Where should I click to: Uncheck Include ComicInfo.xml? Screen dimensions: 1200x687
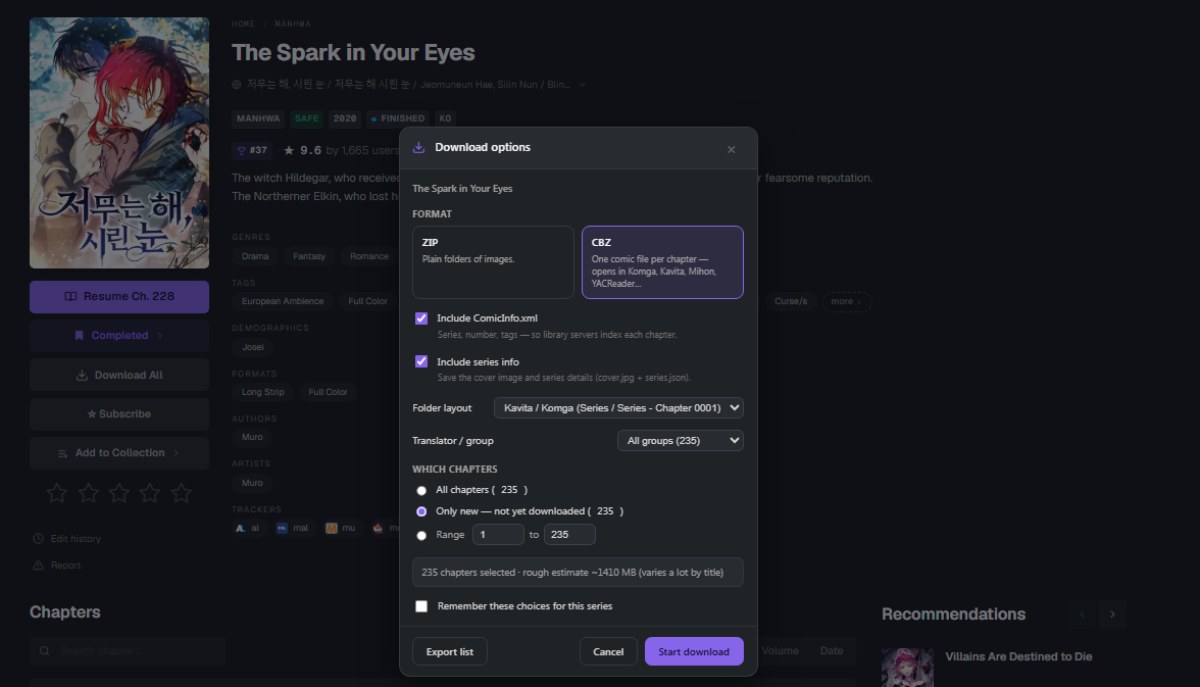pyautogui.click(x=421, y=318)
